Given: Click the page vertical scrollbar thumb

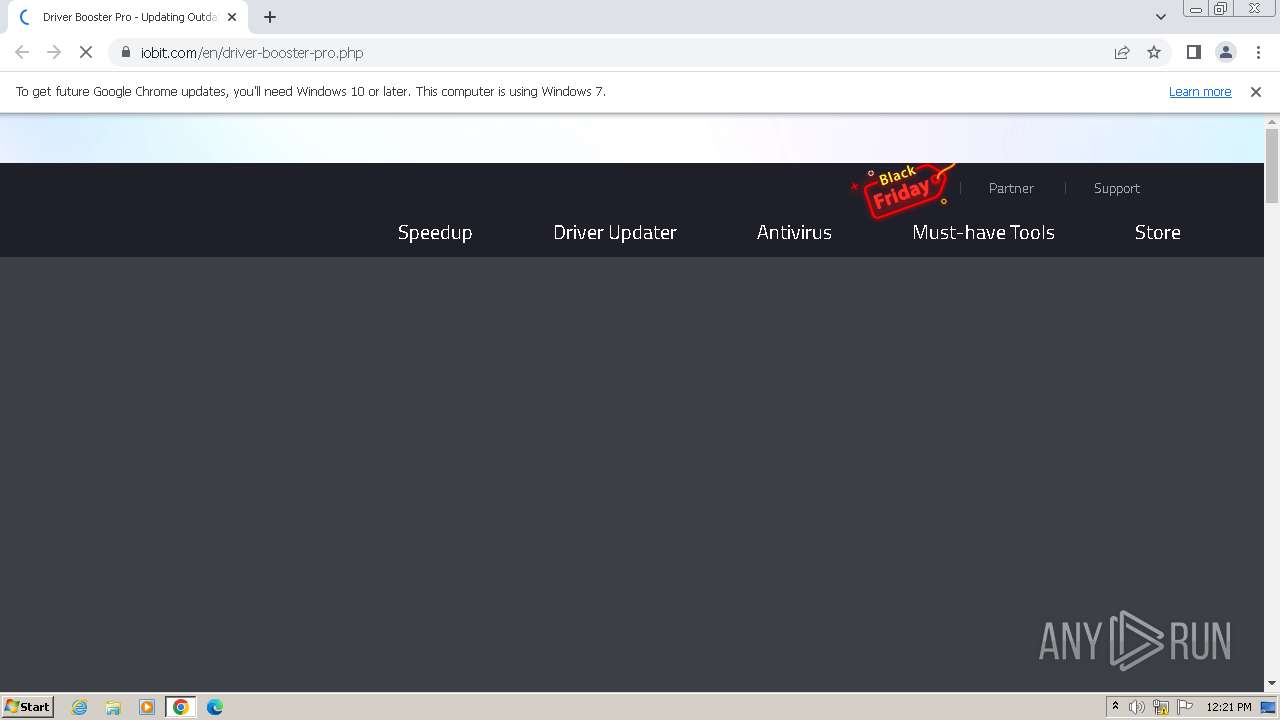Looking at the screenshot, I should click(1272, 165).
